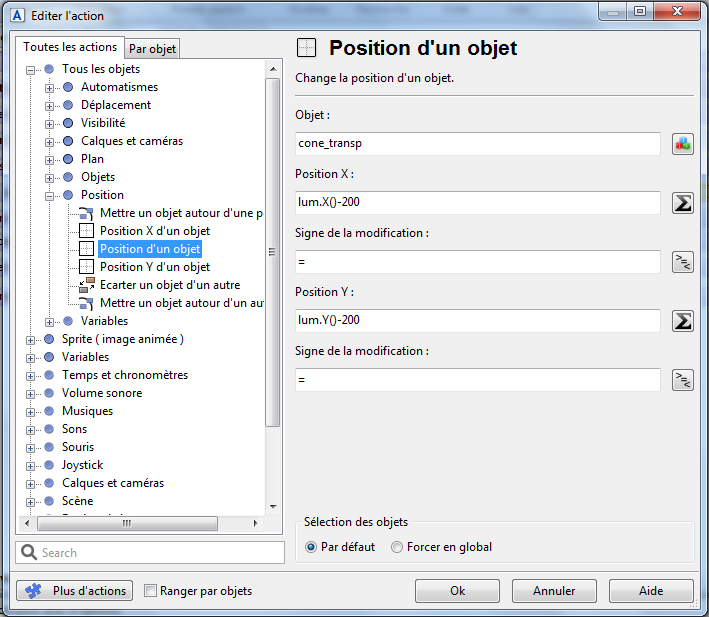Click the horizontal scrollbar thumb of actions tree
709x617 pixels.
click(x=127, y=523)
